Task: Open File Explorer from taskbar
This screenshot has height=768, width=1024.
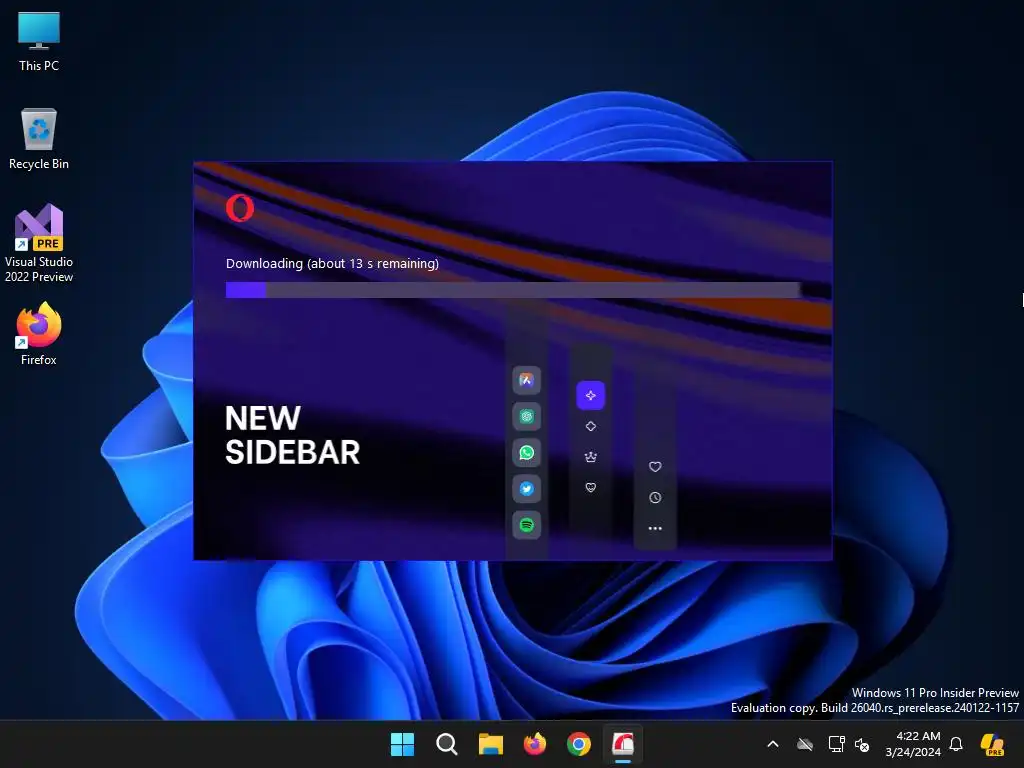Action: coord(490,744)
